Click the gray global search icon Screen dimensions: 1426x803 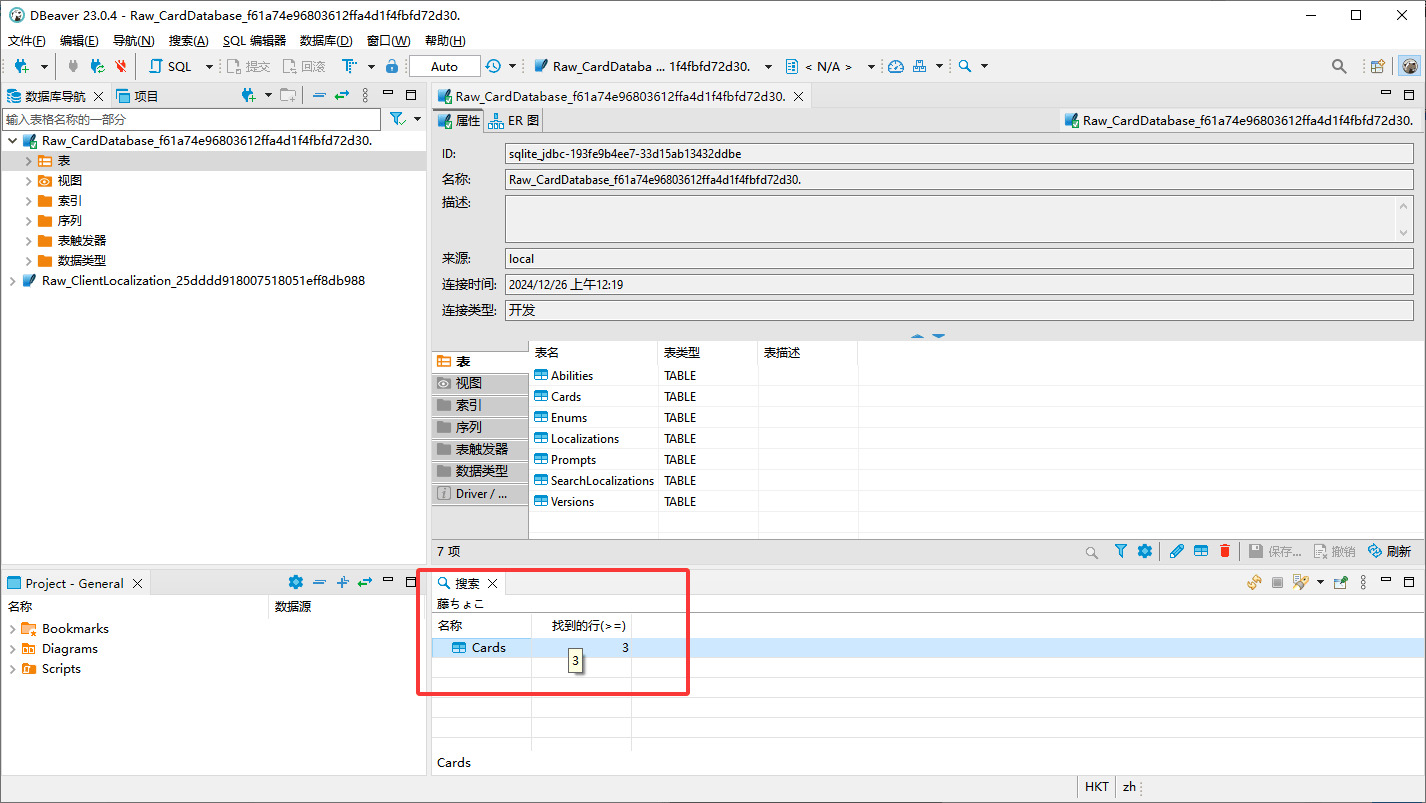pyautogui.click(x=1339, y=66)
